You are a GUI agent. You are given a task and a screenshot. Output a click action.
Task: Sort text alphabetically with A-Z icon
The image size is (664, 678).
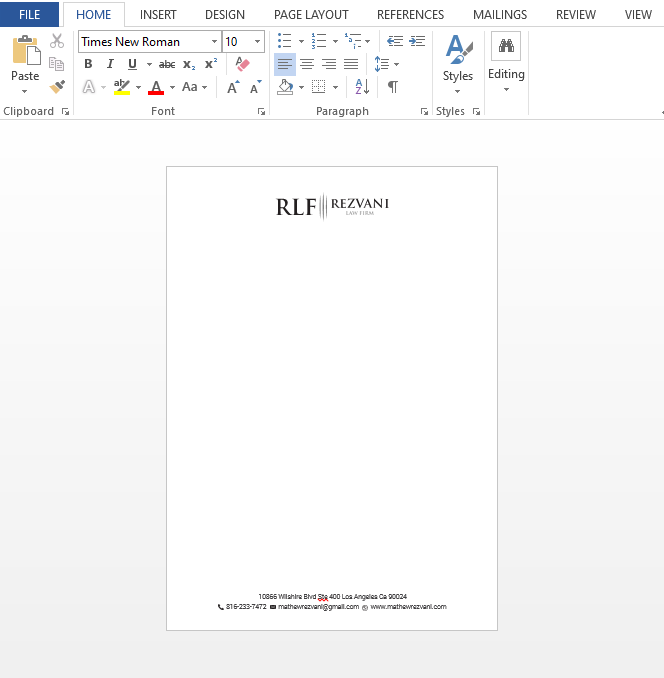coord(362,87)
